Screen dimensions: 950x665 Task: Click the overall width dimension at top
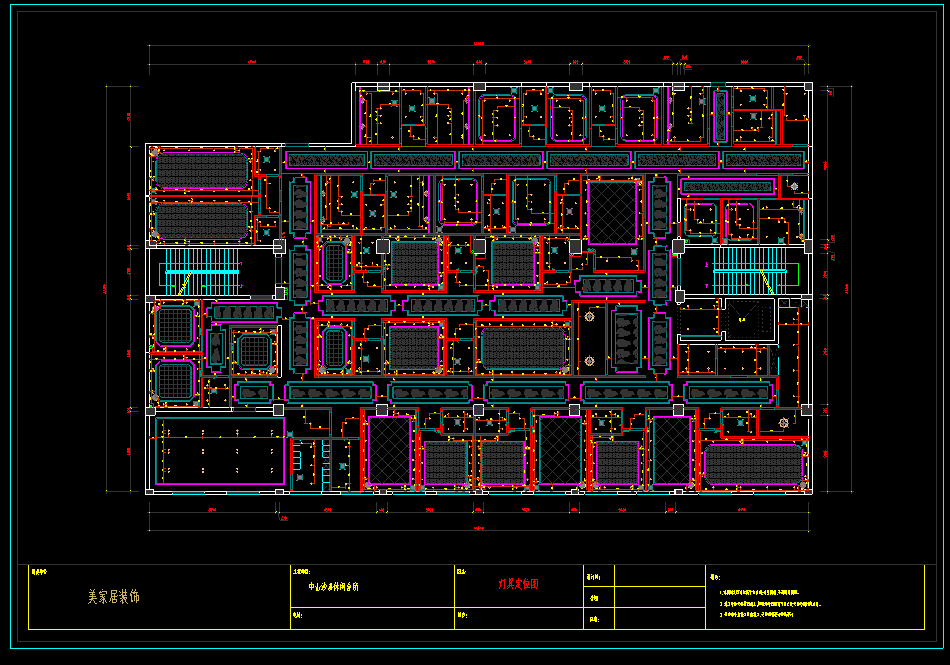click(478, 46)
